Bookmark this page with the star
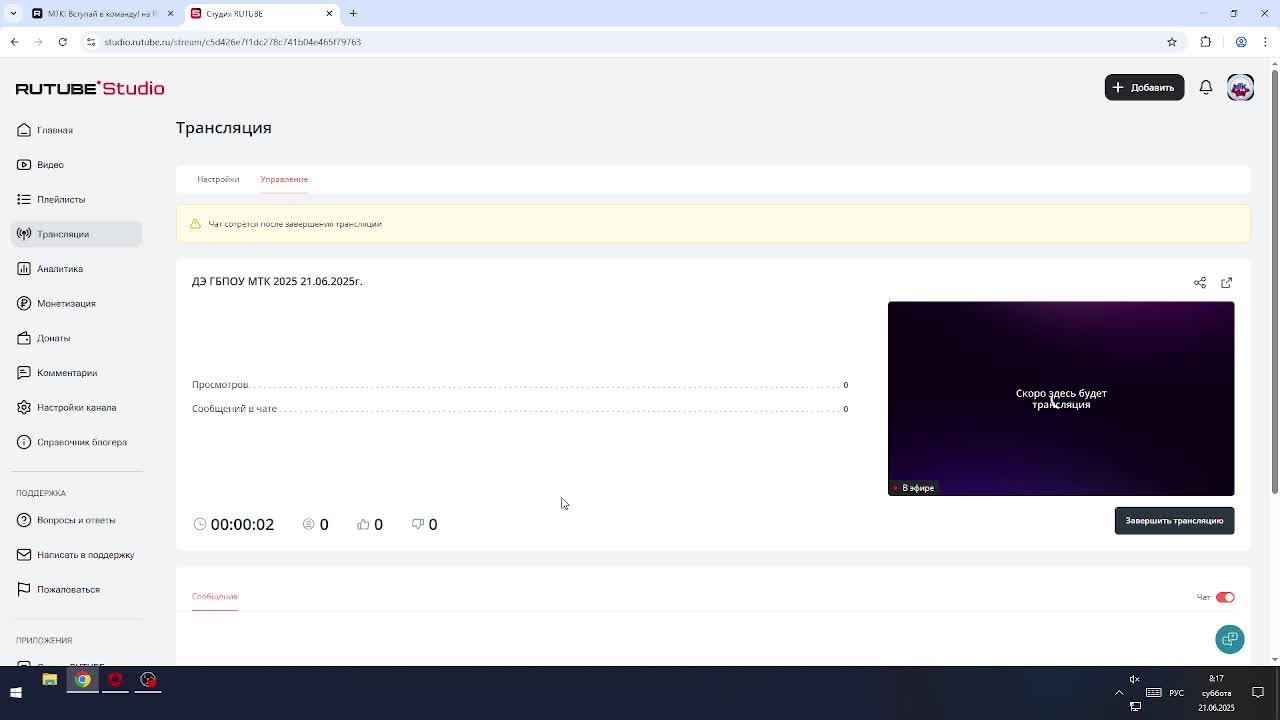 (1172, 42)
